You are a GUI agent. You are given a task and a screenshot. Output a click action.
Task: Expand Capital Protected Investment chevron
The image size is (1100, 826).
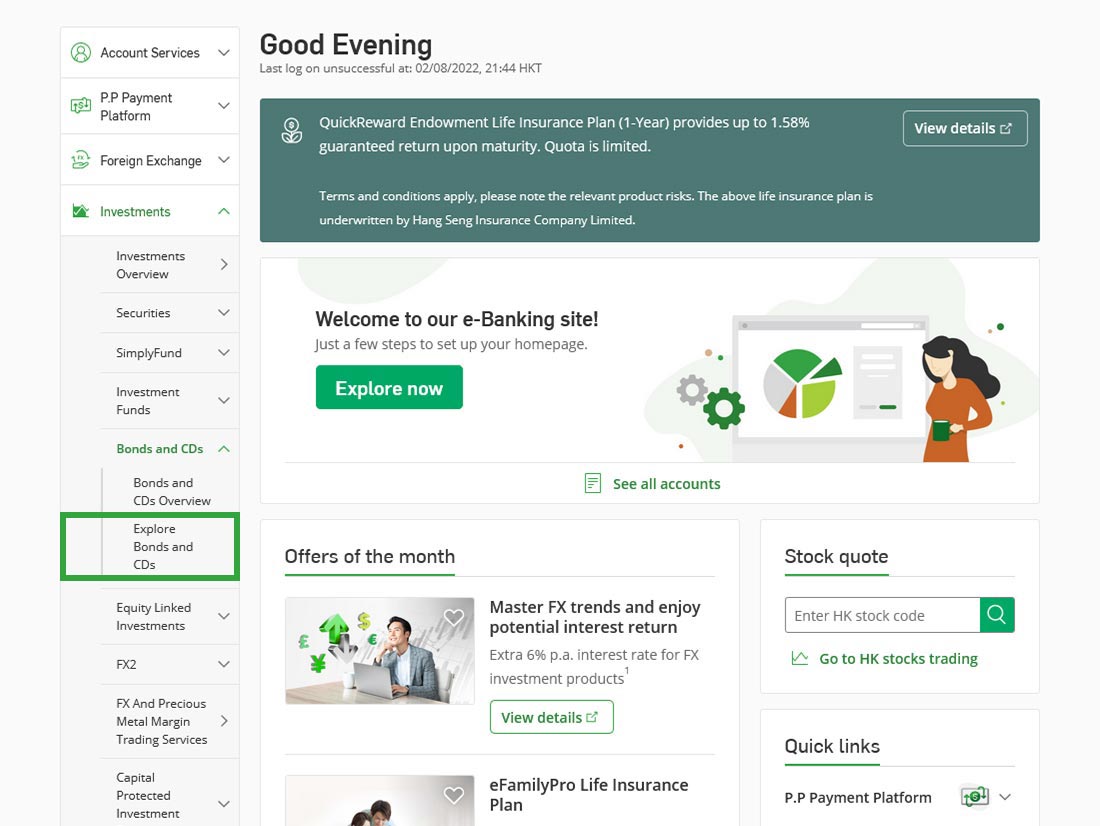tap(224, 804)
